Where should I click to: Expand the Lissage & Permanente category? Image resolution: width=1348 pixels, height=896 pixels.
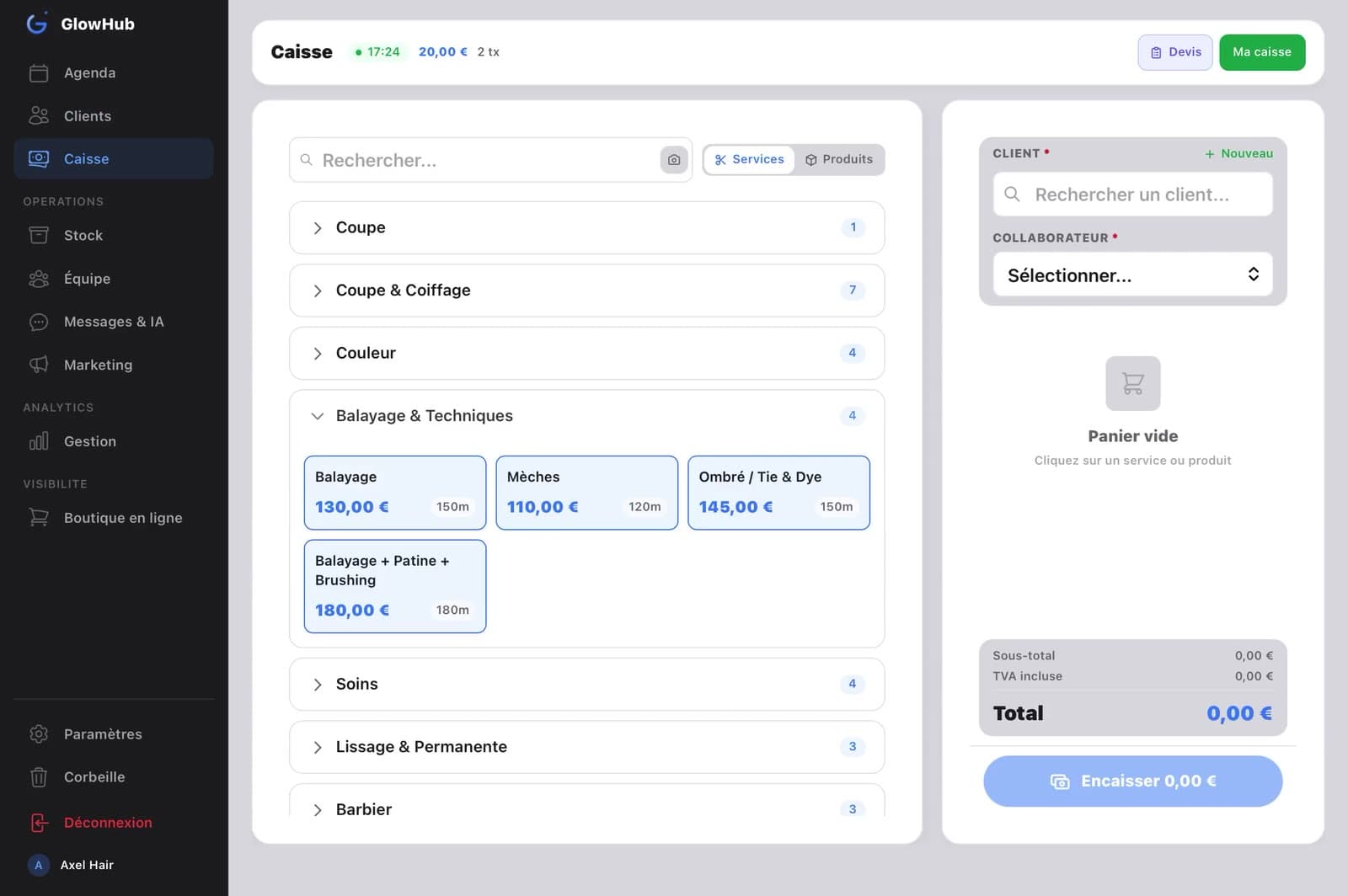coord(586,747)
